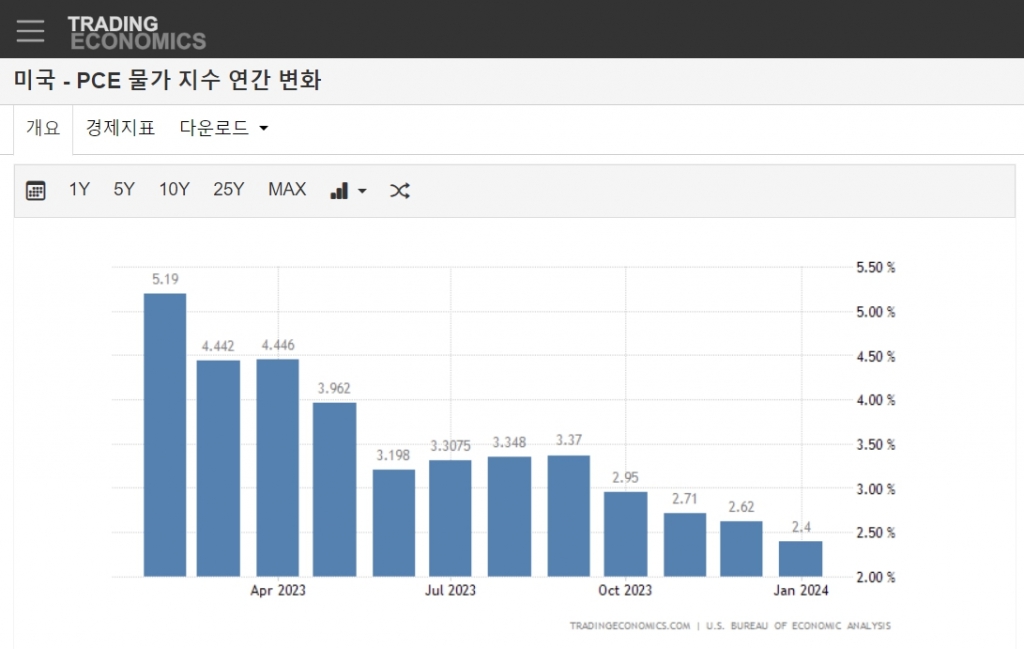The height and width of the screenshot is (649, 1024).
Task: Choose the 25Y time range
Action: coord(228,189)
